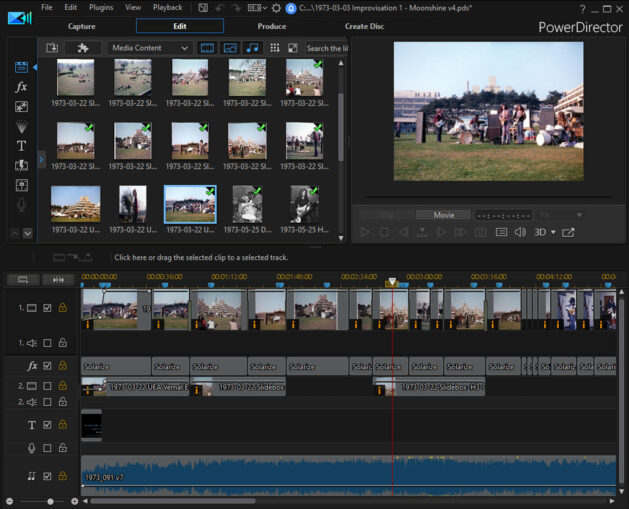The height and width of the screenshot is (509, 629).
Task: Click the sidebar rooms up arrow
Action: [14, 233]
